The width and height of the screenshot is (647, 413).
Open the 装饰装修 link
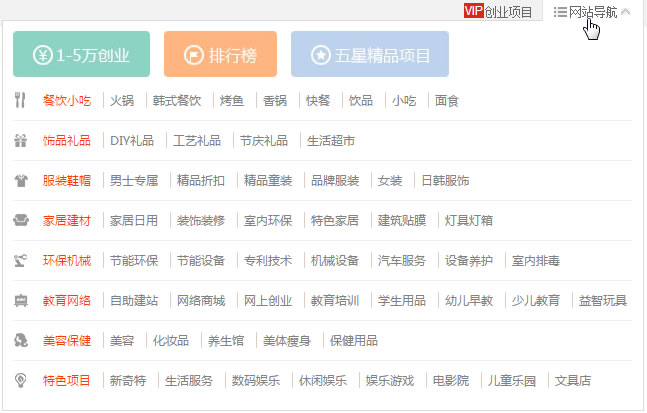[x=201, y=220]
